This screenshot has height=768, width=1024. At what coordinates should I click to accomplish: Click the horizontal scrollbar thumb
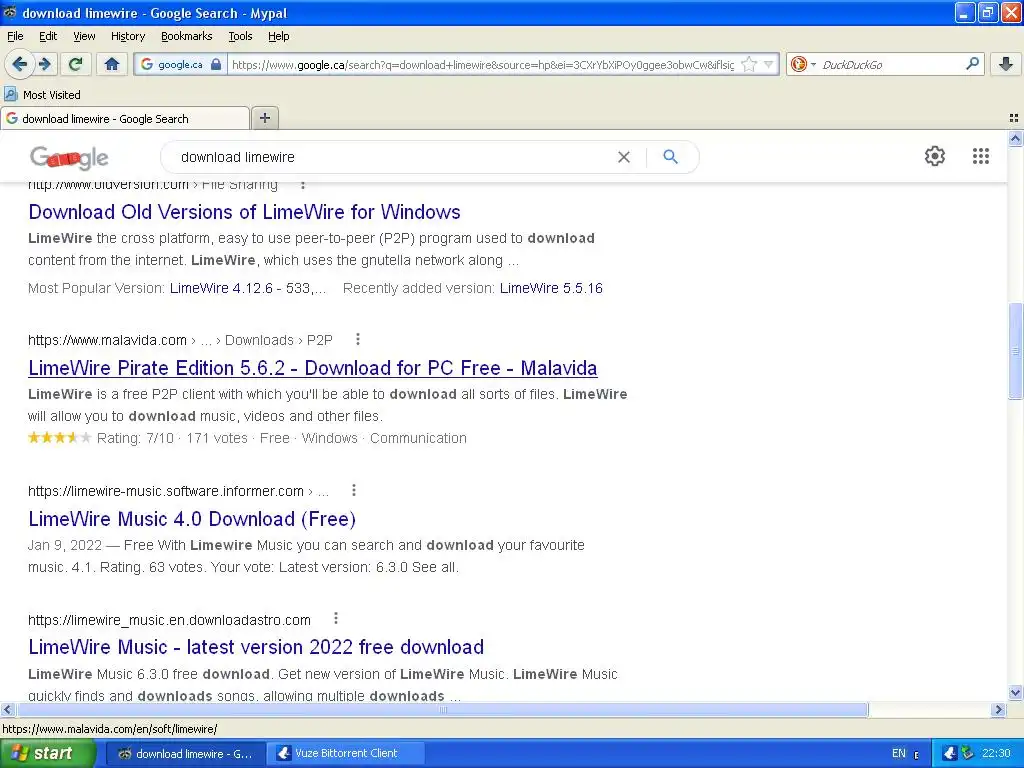click(x=443, y=709)
